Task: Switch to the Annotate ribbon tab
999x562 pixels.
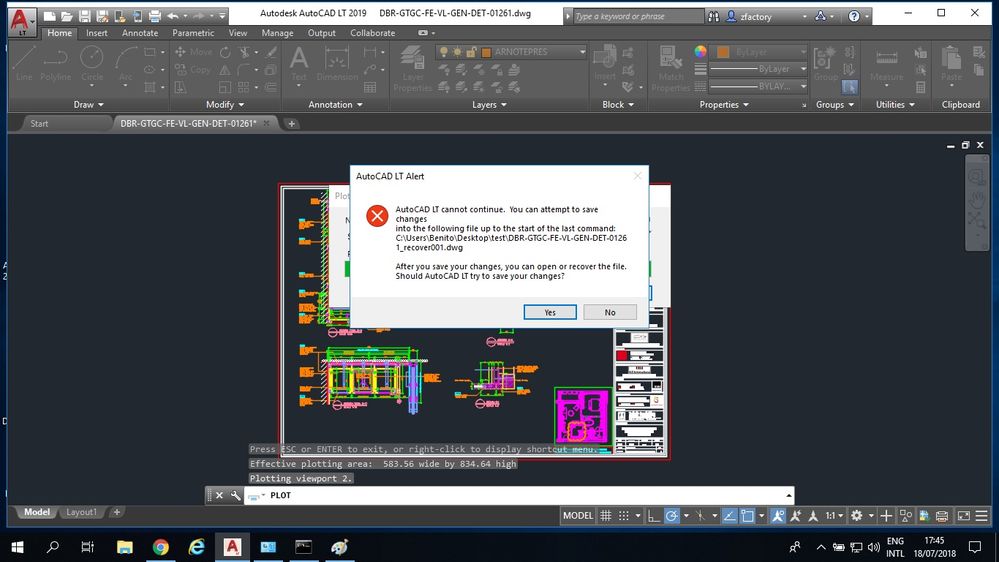Action: [x=140, y=32]
